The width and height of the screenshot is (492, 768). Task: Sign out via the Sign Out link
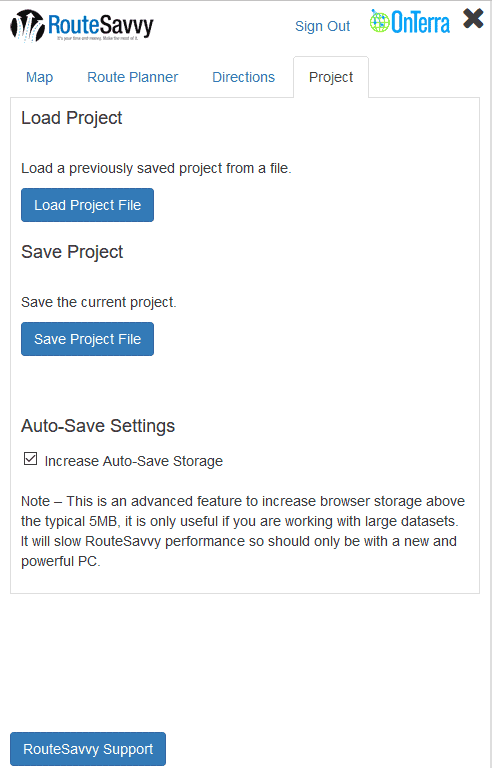[x=322, y=26]
